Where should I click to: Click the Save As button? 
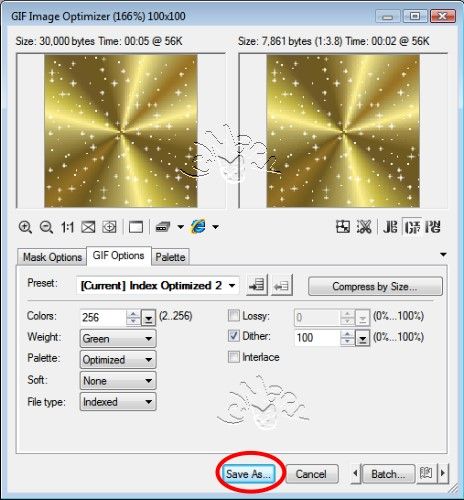[248, 474]
